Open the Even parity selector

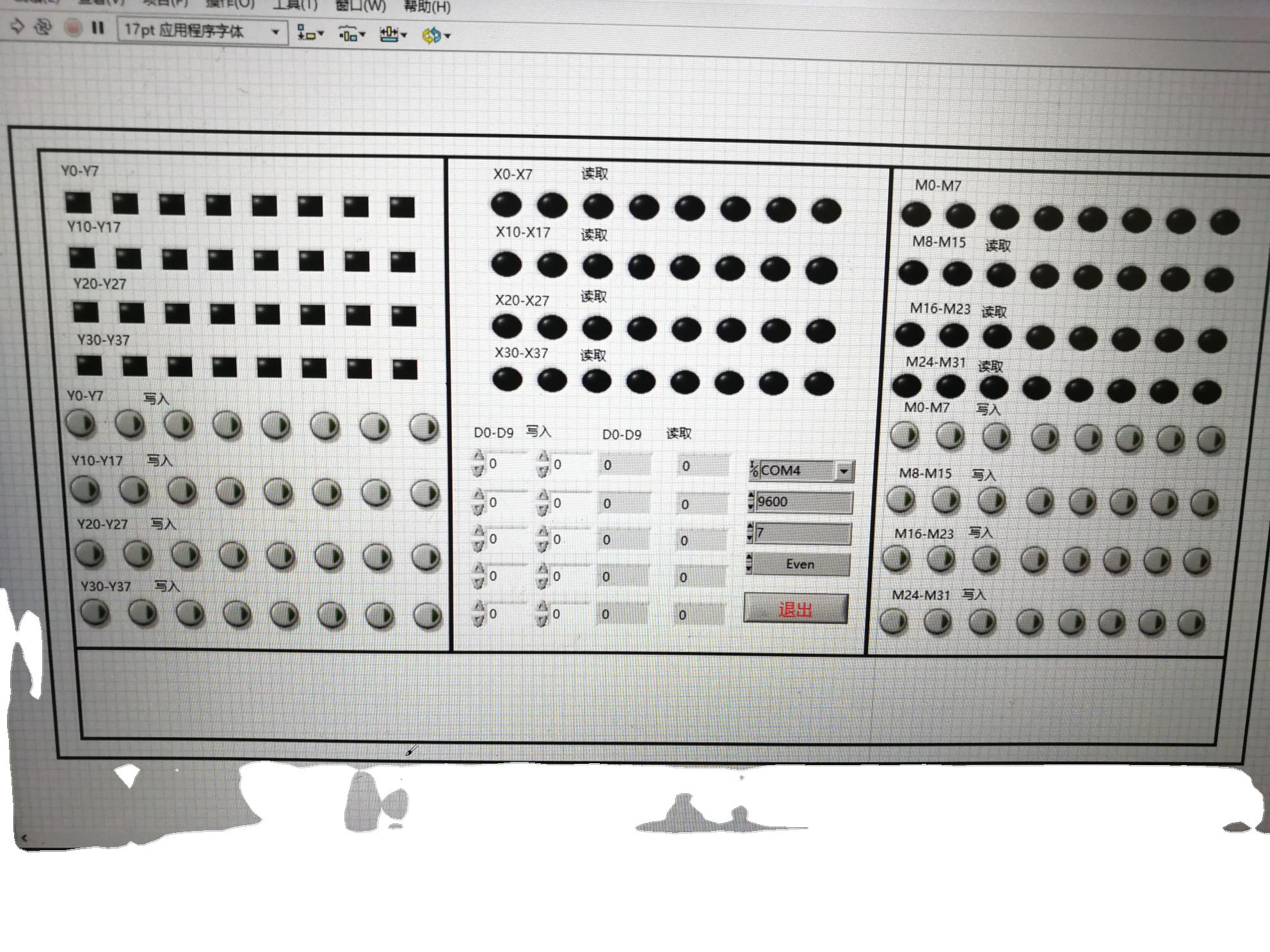point(800,564)
